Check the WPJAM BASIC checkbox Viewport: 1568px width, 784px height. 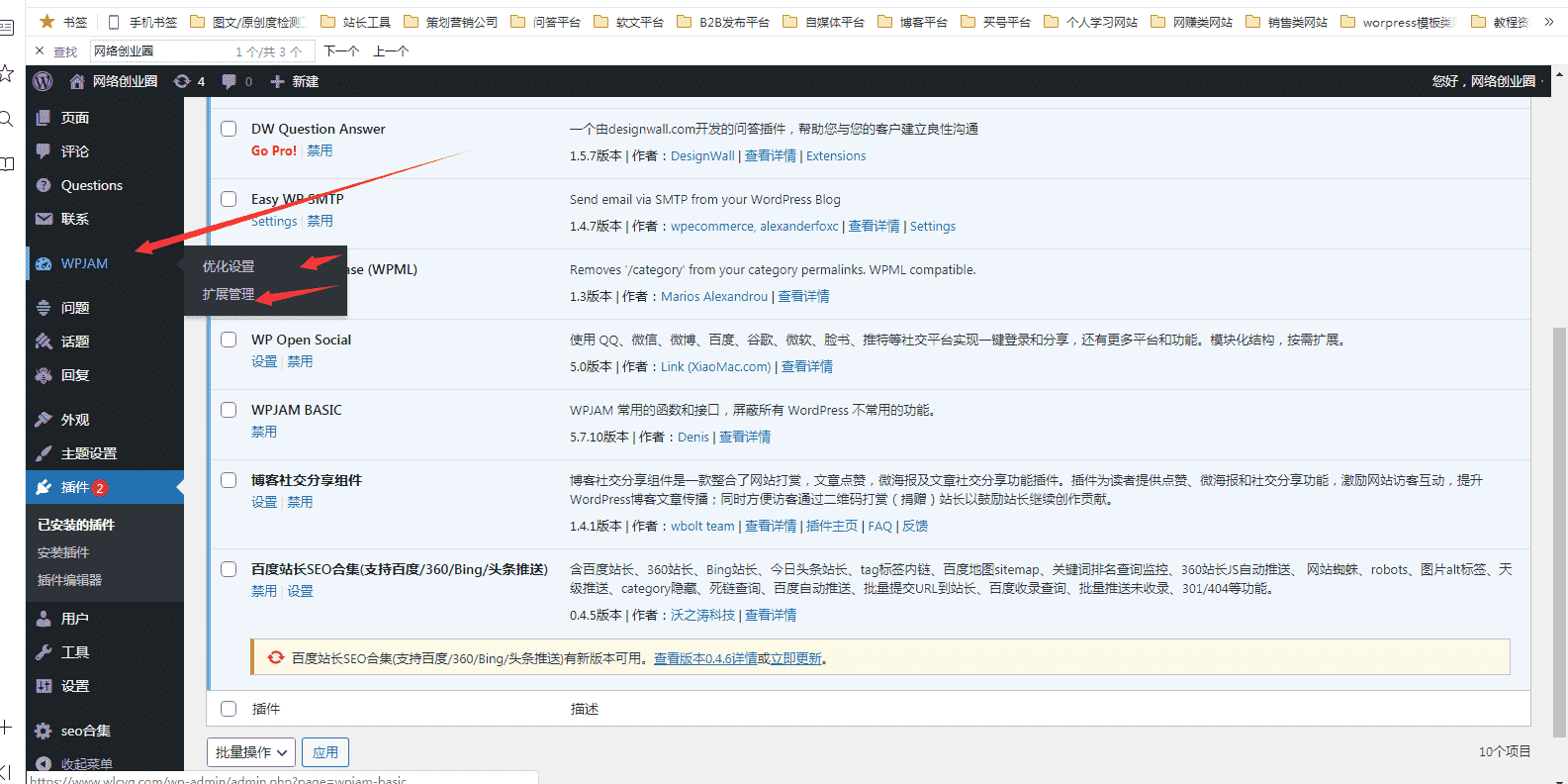229,410
